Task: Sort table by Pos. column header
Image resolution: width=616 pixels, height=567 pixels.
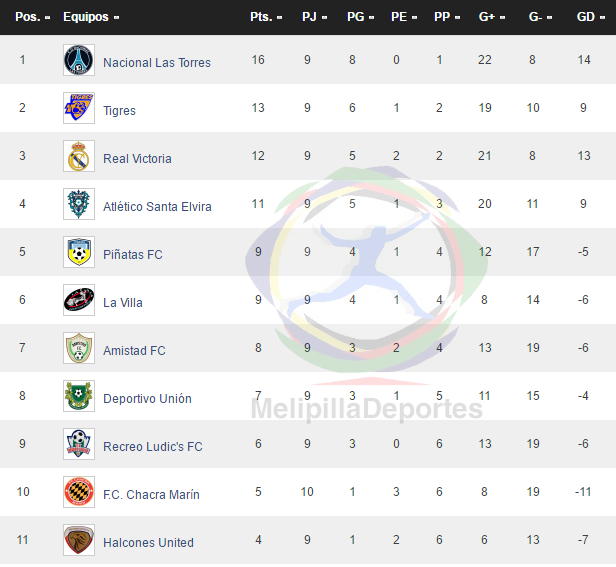Action: pos(33,17)
